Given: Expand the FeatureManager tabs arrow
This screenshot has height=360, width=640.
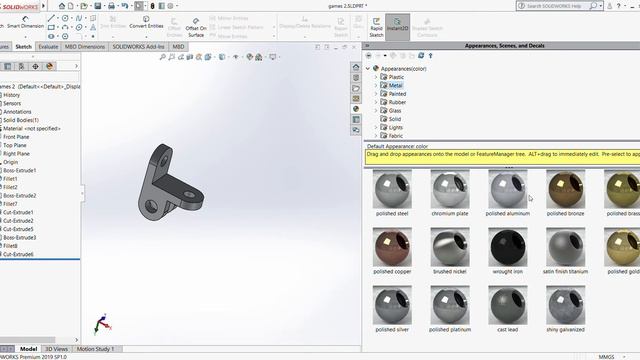Looking at the screenshot, I should click(76, 66).
